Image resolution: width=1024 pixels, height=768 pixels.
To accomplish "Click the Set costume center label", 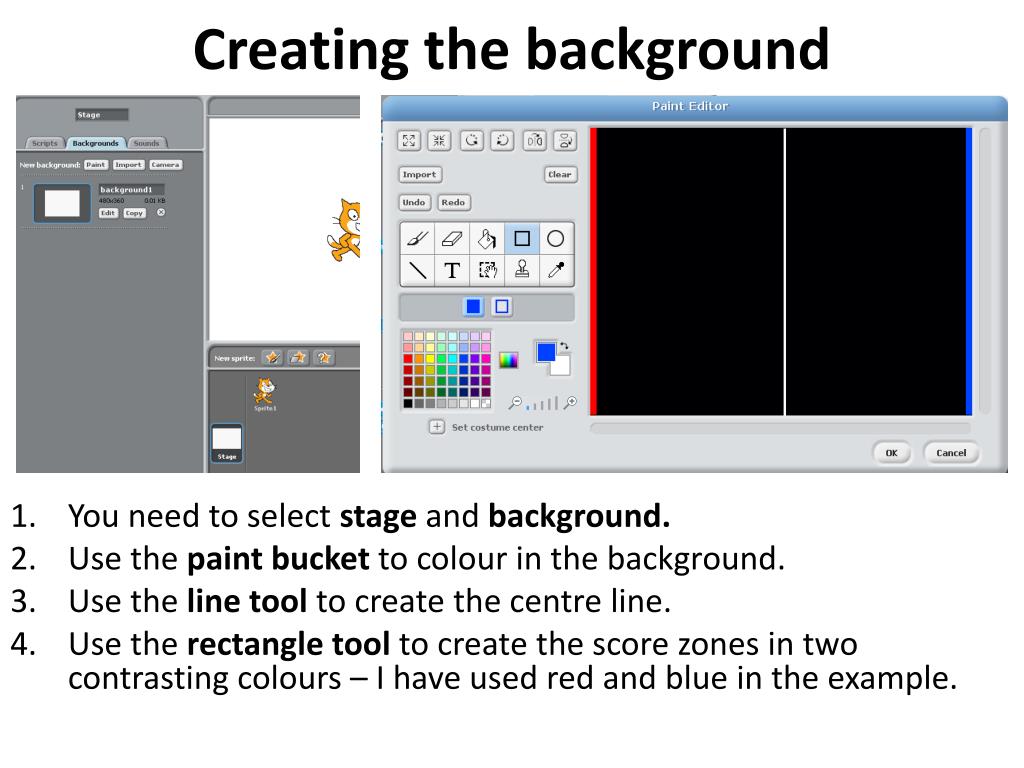I will click(498, 428).
